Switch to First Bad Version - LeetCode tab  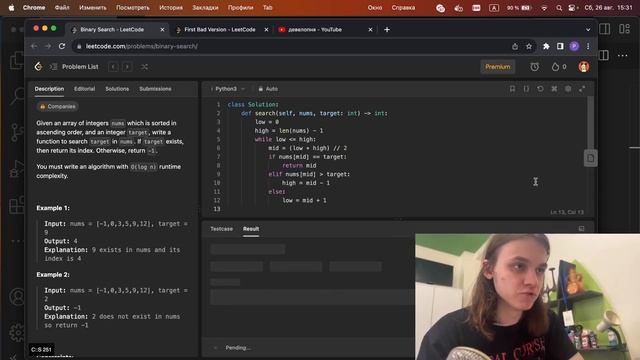click(220, 30)
